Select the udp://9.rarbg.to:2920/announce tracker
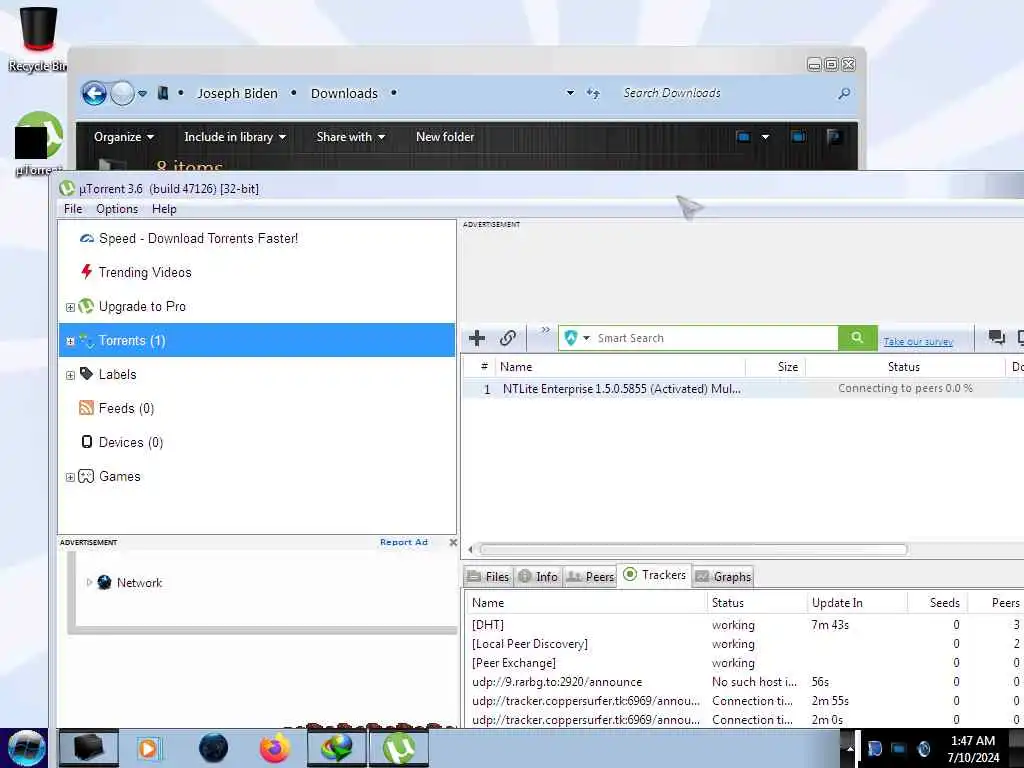The width and height of the screenshot is (1024, 768). (744, 682)
